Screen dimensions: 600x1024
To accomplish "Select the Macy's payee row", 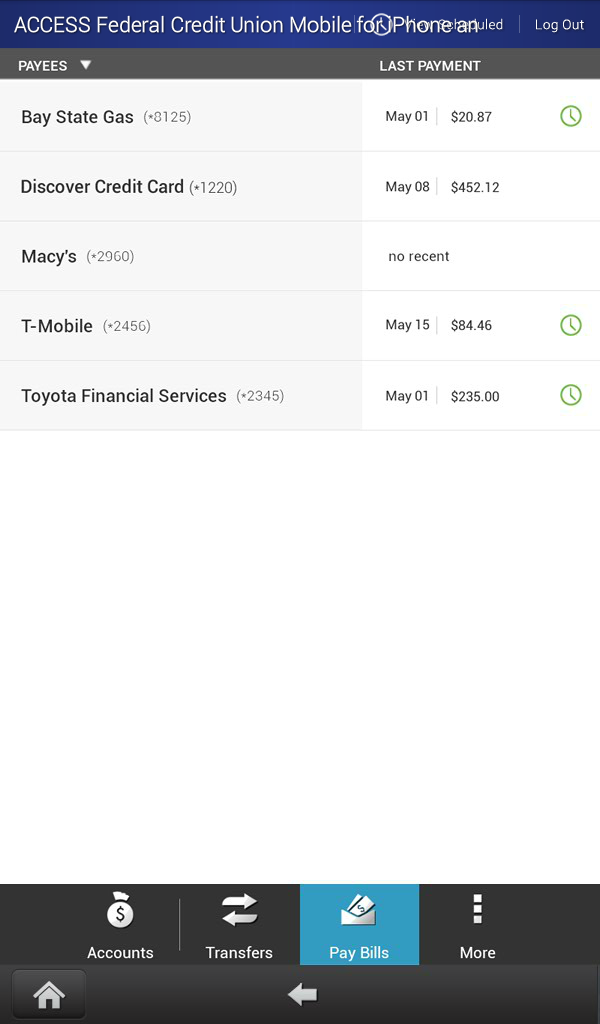I will [180, 256].
